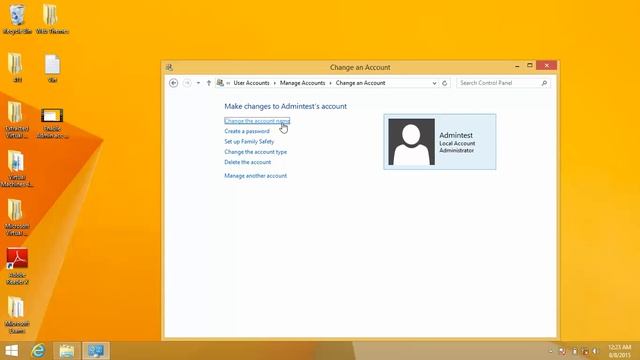Select the image thumbnail file on desktop
Viewport: 640px width, 360px height.
pos(52,123)
